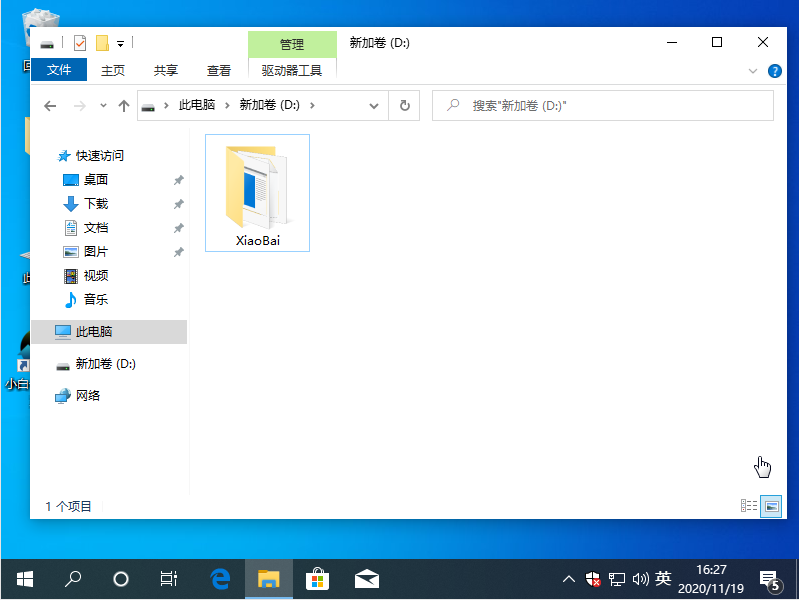Open Microsoft Edge from the taskbar
The image size is (799, 600).
(x=221, y=578)
